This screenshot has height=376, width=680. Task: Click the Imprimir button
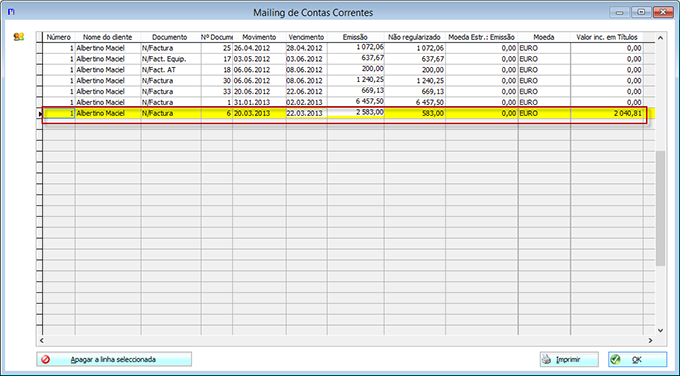pos(569,360)
